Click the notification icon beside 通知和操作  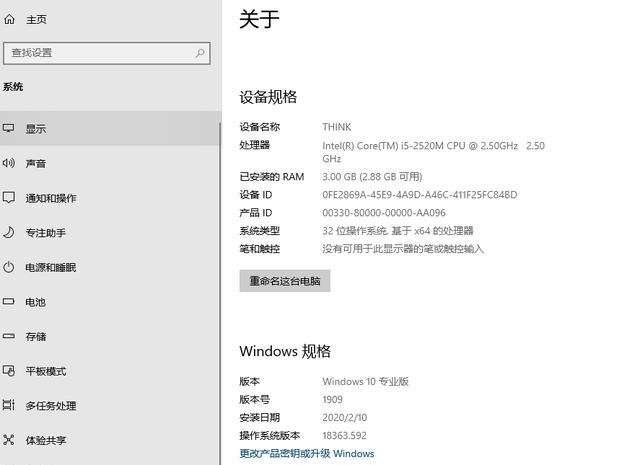pos(9,198)
